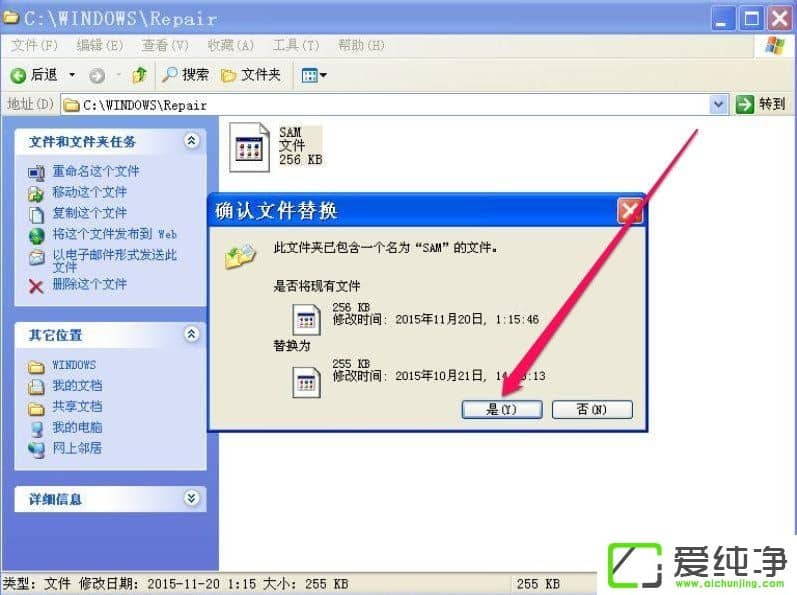797x595 pixels.
Task: Click the Go arrow button
Action: (745, 104)
